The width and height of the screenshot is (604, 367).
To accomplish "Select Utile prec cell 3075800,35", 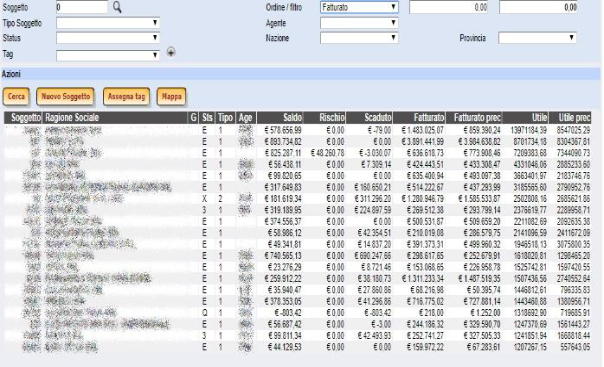I will [573, 245].
